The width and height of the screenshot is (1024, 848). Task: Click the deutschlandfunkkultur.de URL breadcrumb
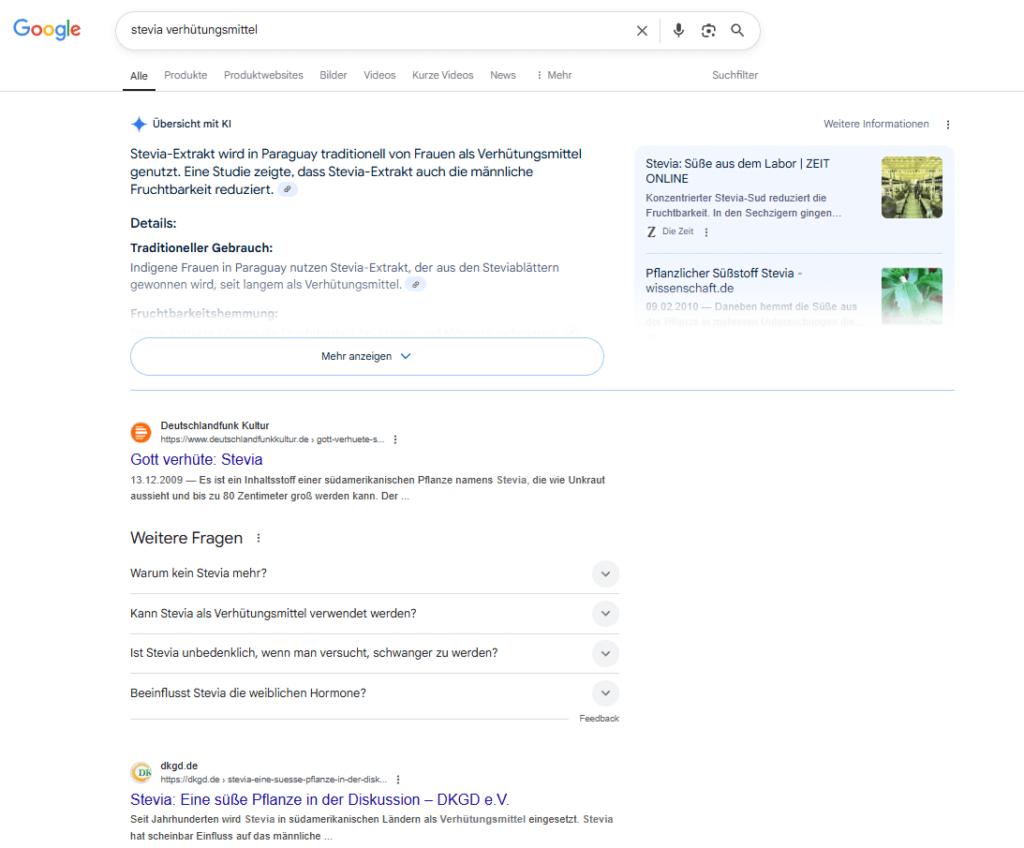point(272,440)
